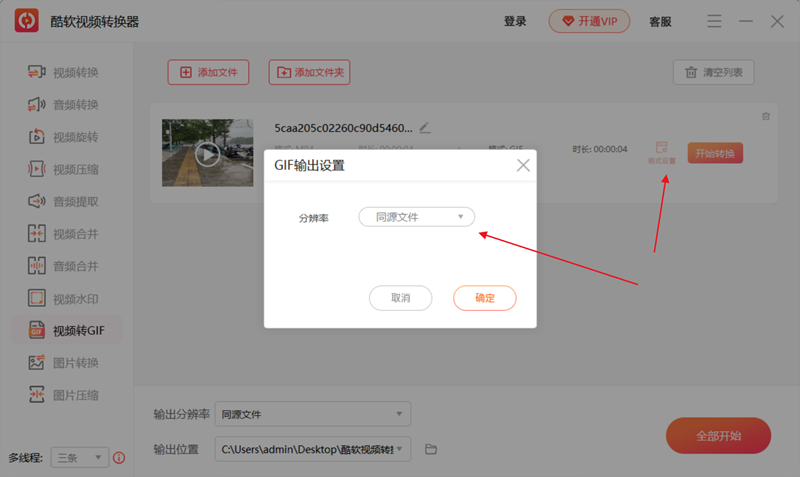Click the folder icon to browse output location
This screenshot has height=477, width=800.
[431, 449]
